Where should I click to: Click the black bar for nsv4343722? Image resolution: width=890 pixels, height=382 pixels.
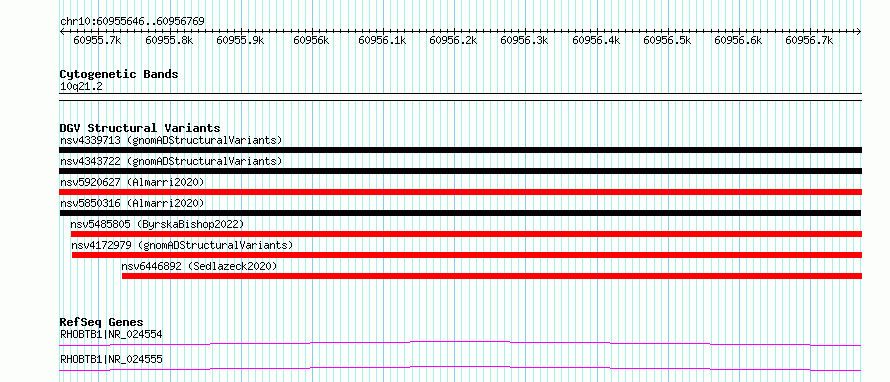click(x=460, y=171)
